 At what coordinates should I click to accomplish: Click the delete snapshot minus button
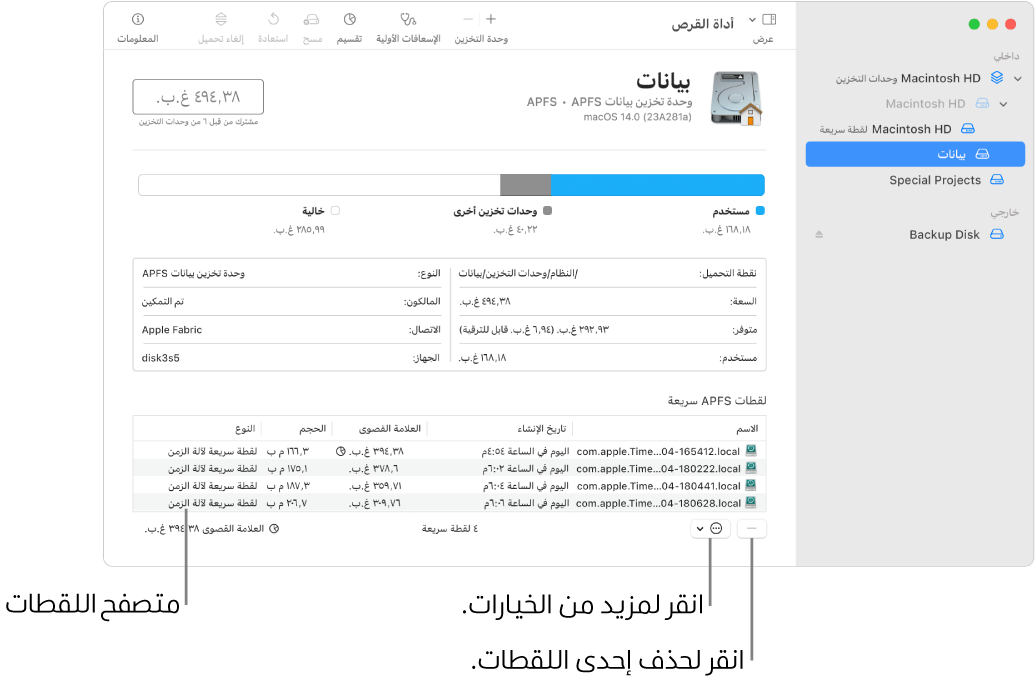751,527
